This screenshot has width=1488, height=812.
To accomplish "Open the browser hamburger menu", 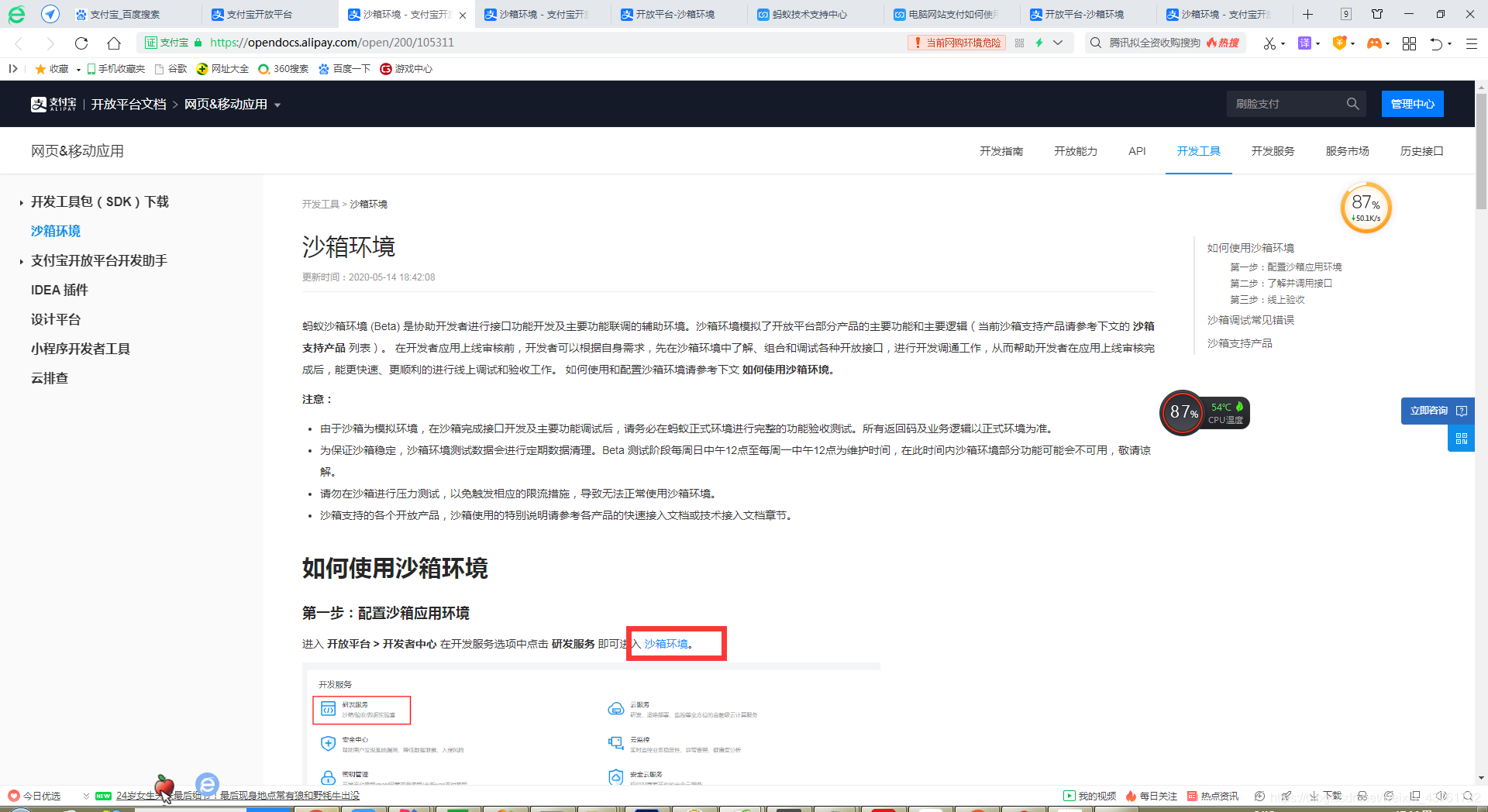I will click(x=1471, y=43).
